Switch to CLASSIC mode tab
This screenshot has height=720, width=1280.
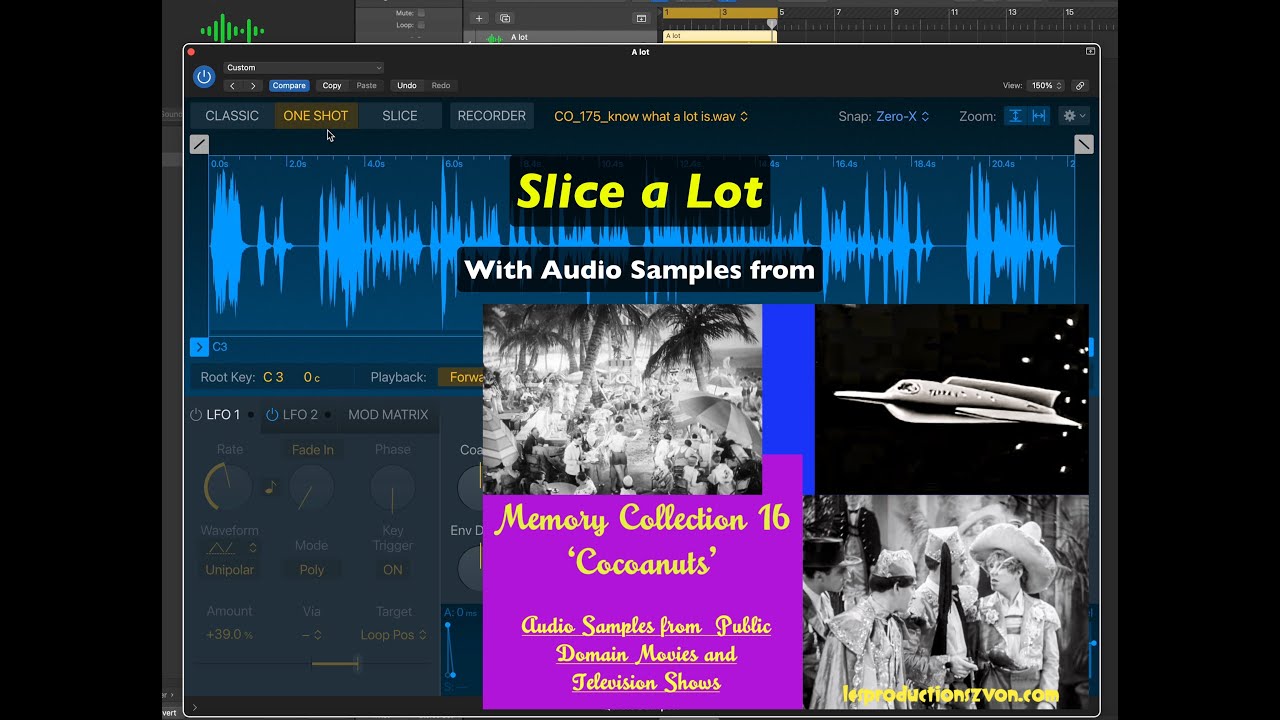click(232, 116)
